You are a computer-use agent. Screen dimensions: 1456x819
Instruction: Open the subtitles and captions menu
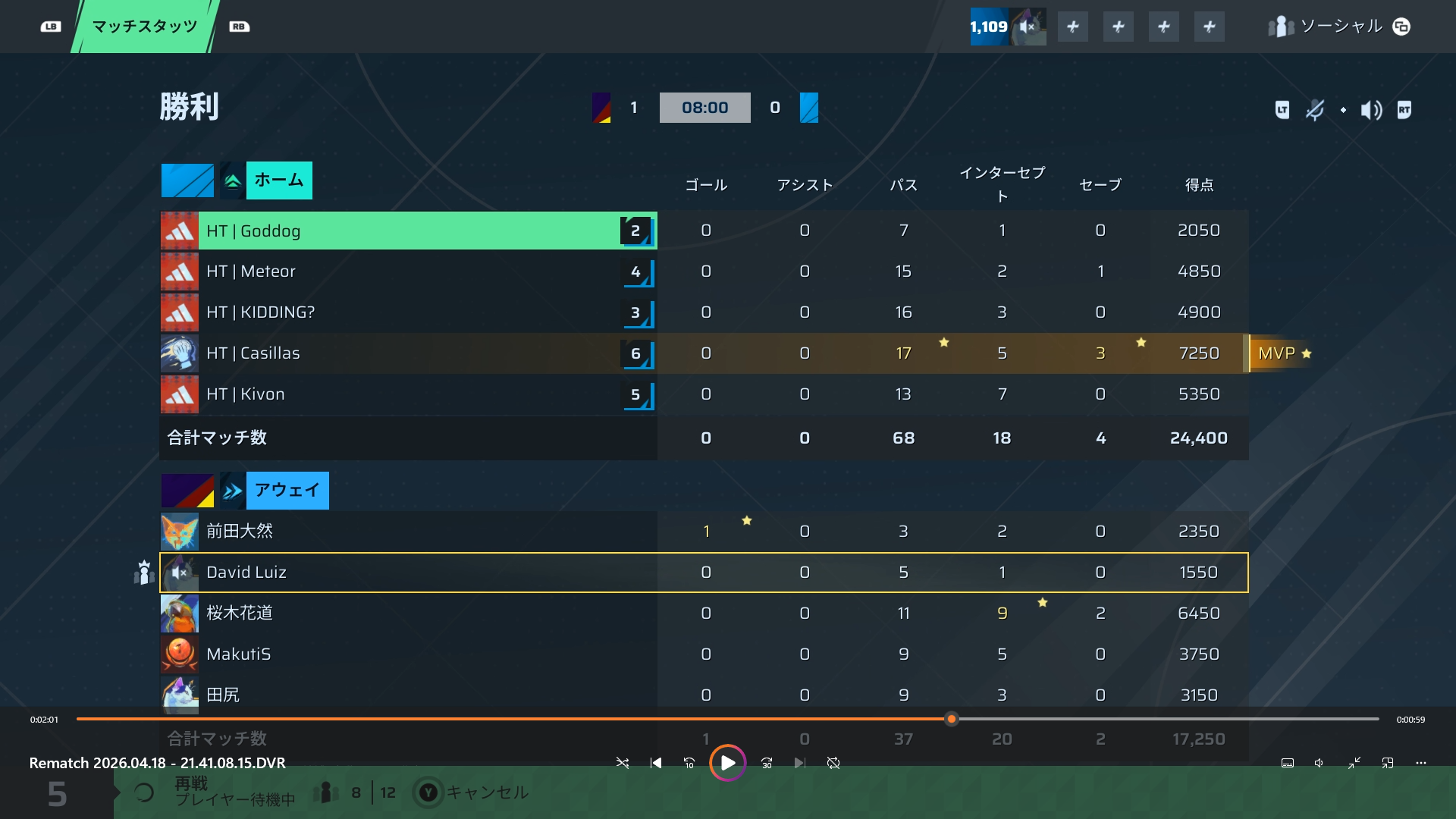click(1288, 763)
